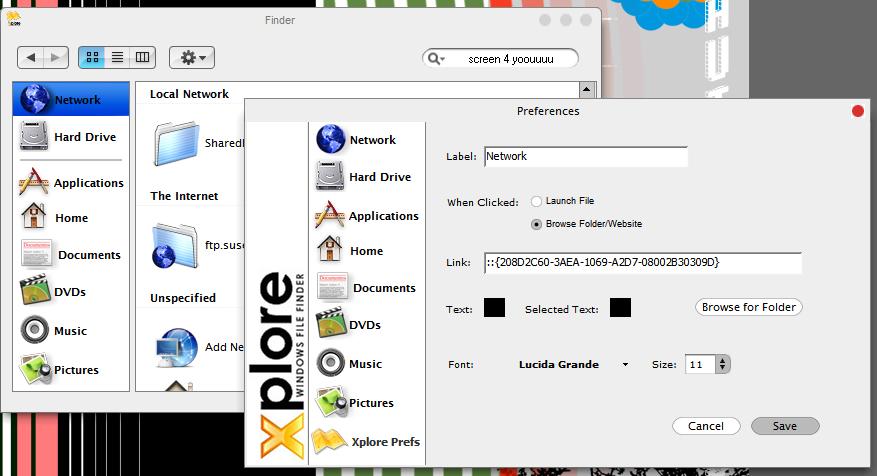Click the back arrow in Finder toolbar

point(31,57)
